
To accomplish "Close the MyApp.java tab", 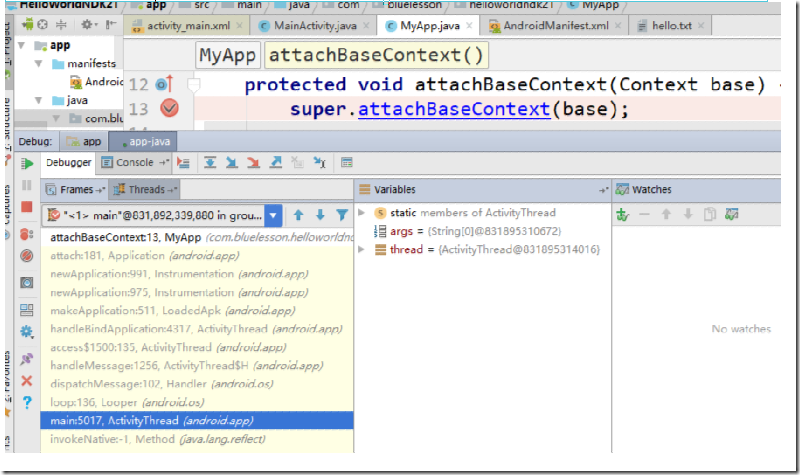I will coord(469,26).
